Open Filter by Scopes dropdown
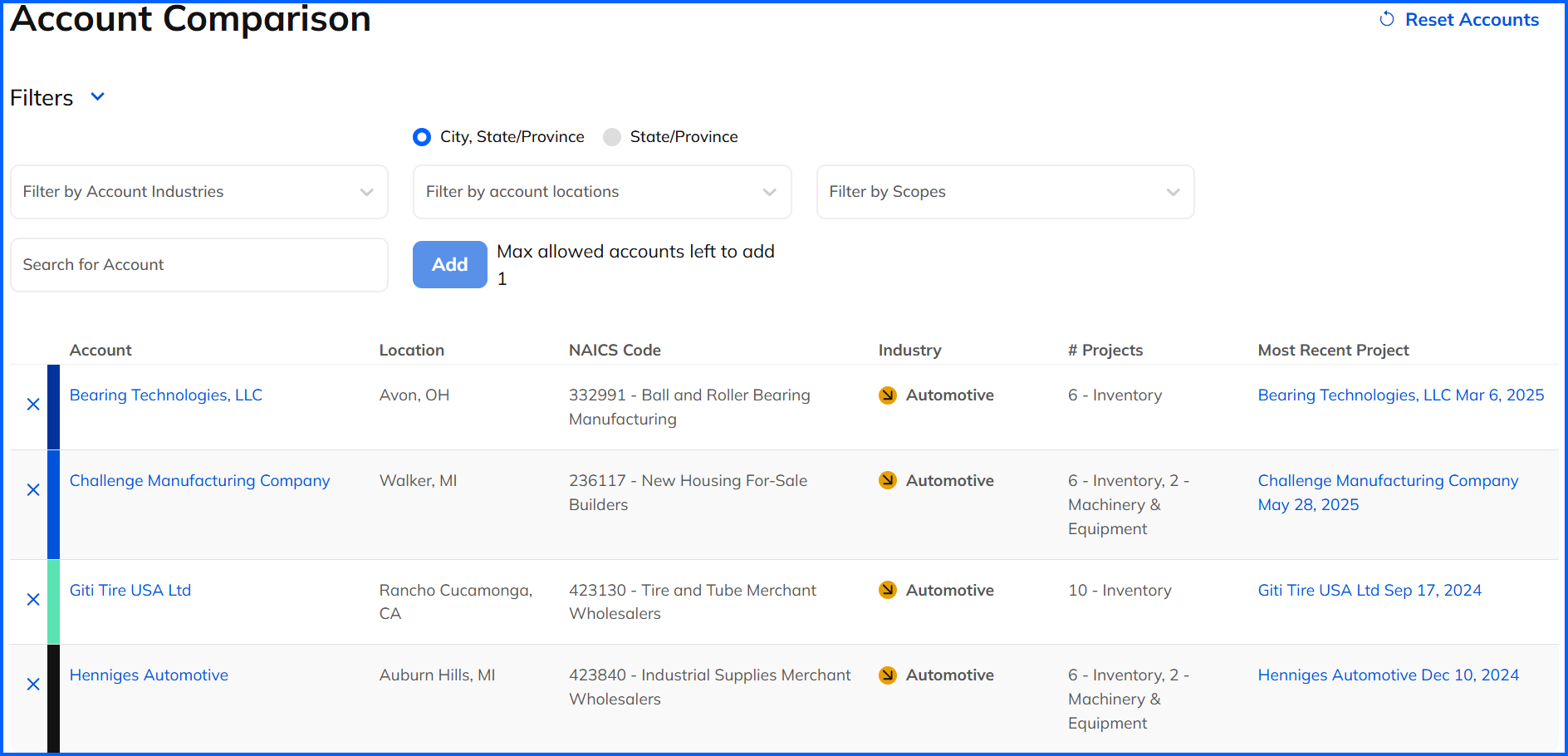1568x756 pixels. point(1005,192)
